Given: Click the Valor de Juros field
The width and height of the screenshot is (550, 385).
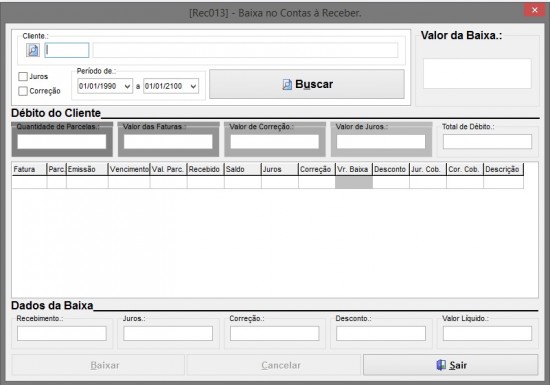Looking at the screenshot, I should click(381, 142).
